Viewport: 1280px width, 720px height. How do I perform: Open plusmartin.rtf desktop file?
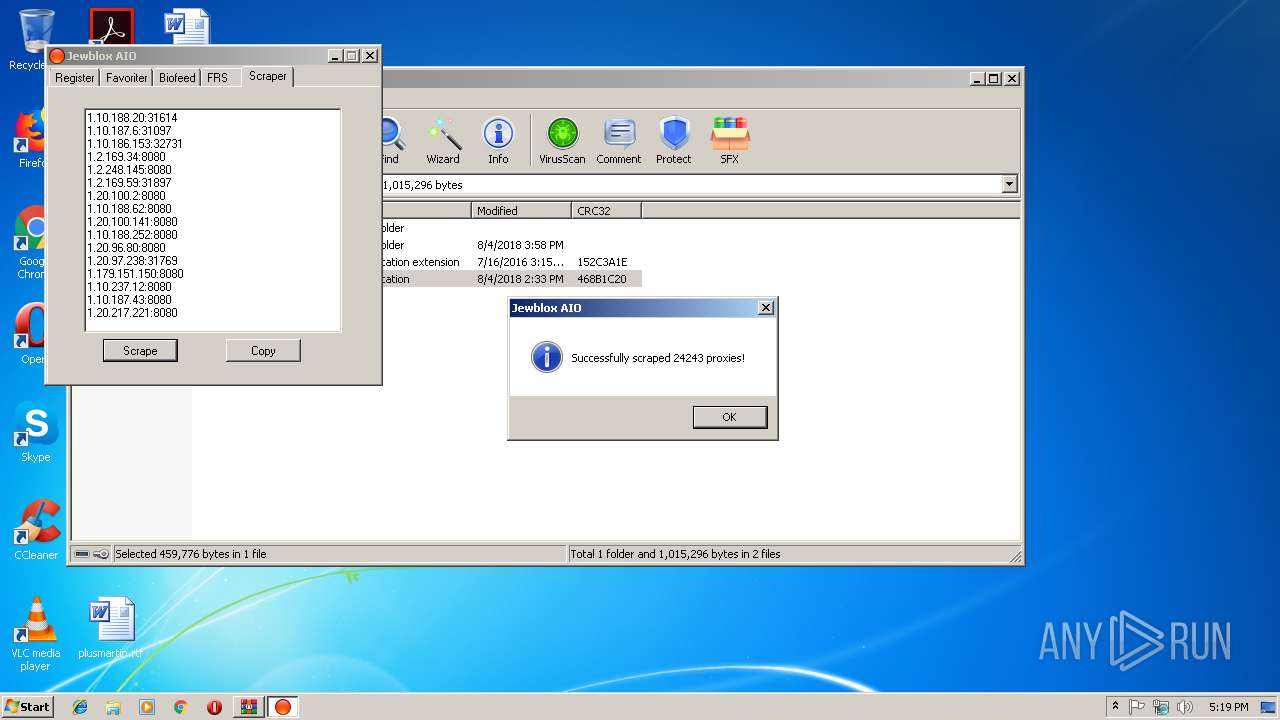click(x=111, y=629)
